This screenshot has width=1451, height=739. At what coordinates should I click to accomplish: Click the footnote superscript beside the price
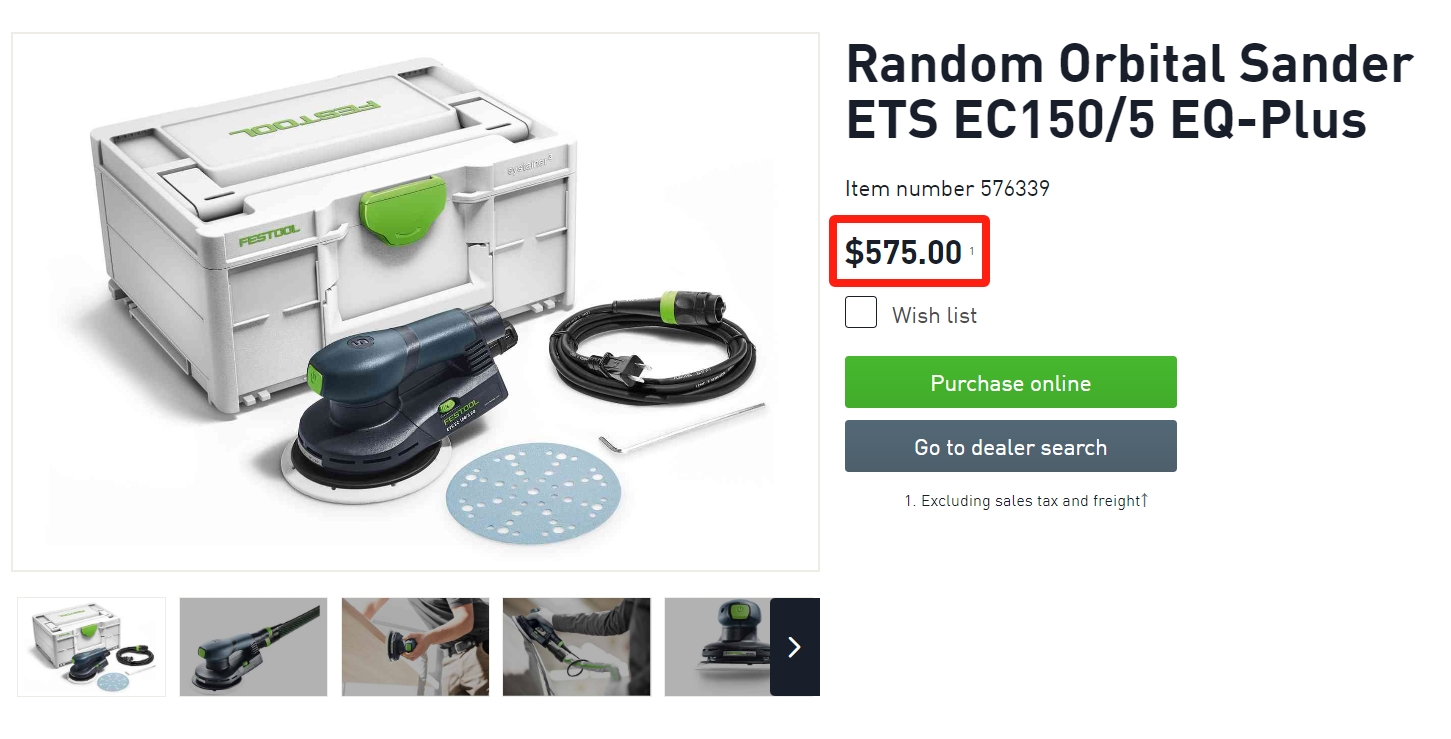click(972, 251)
